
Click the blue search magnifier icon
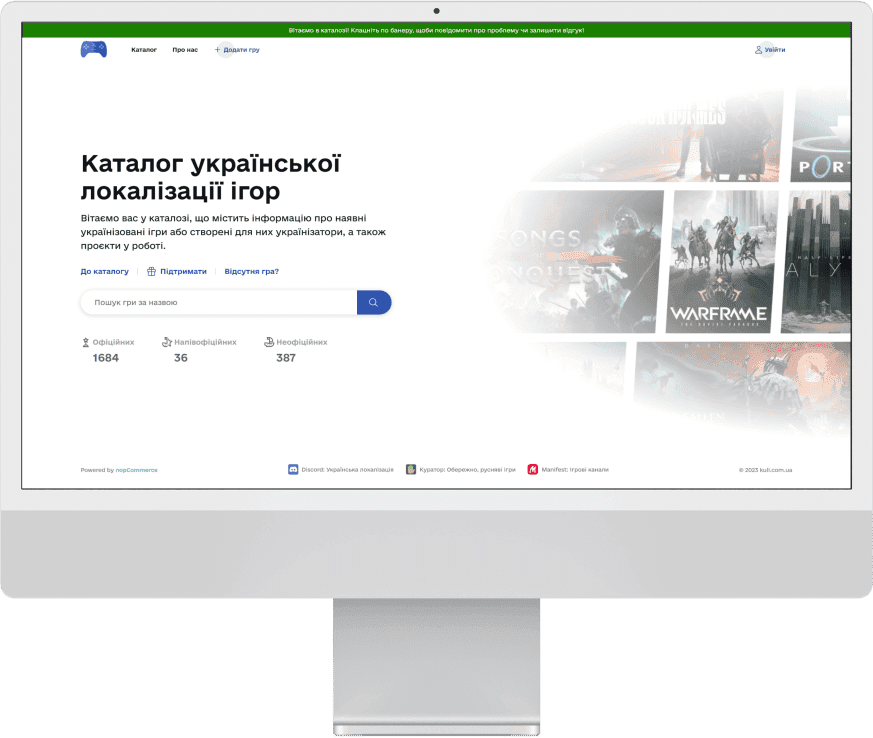pyautogui.click(x=374, y=301)
